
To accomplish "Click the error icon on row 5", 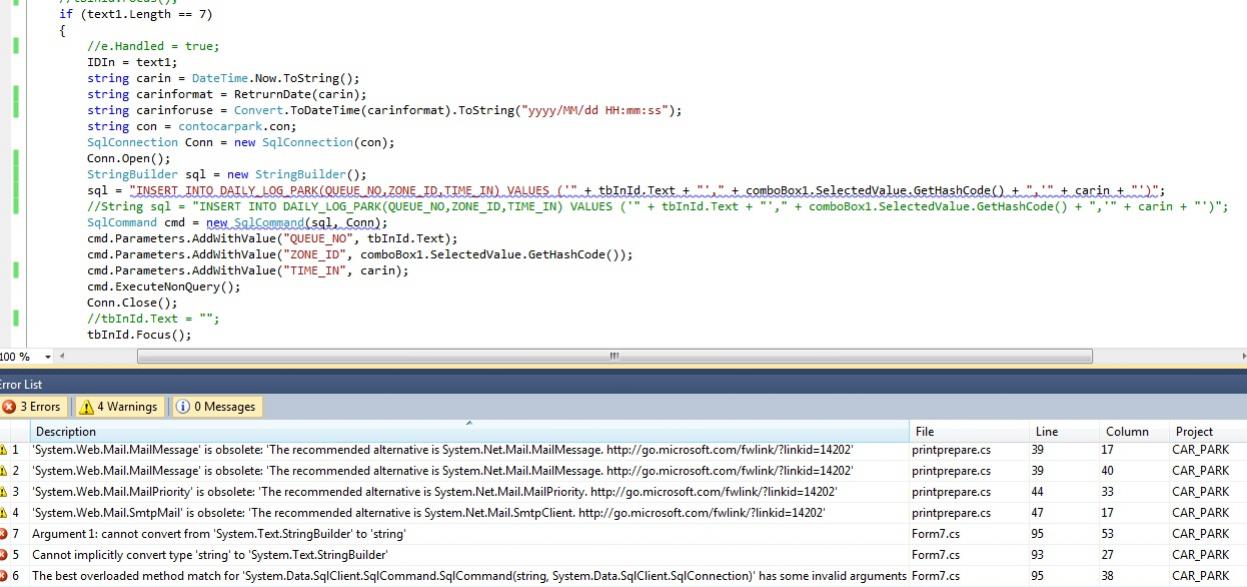I will tap(3, 555).
